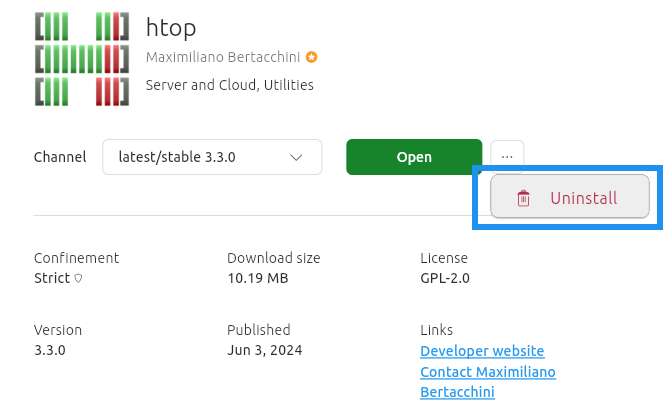Screen dimensions: 670x420
Task: Click the Confinement heading
Action: click(x=76, y=258)
